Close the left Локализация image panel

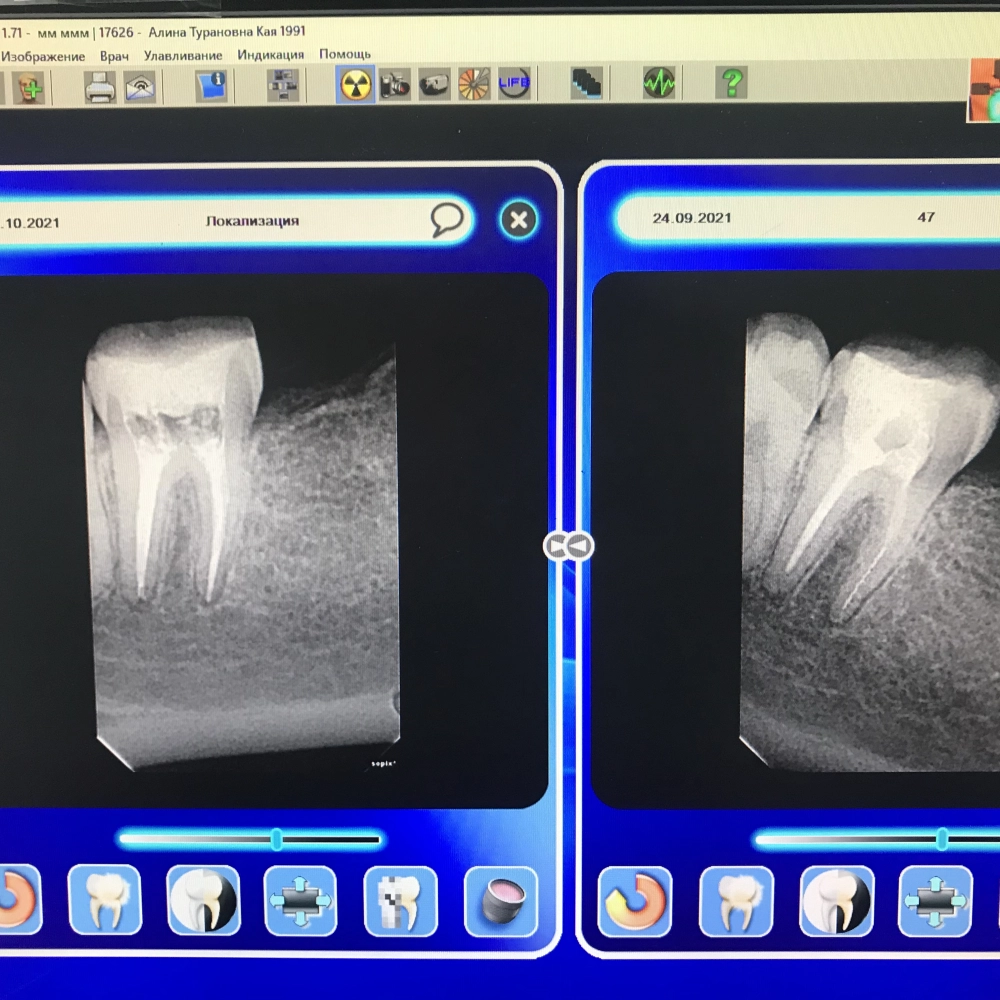pyautogui.click(x=518, y=220)
